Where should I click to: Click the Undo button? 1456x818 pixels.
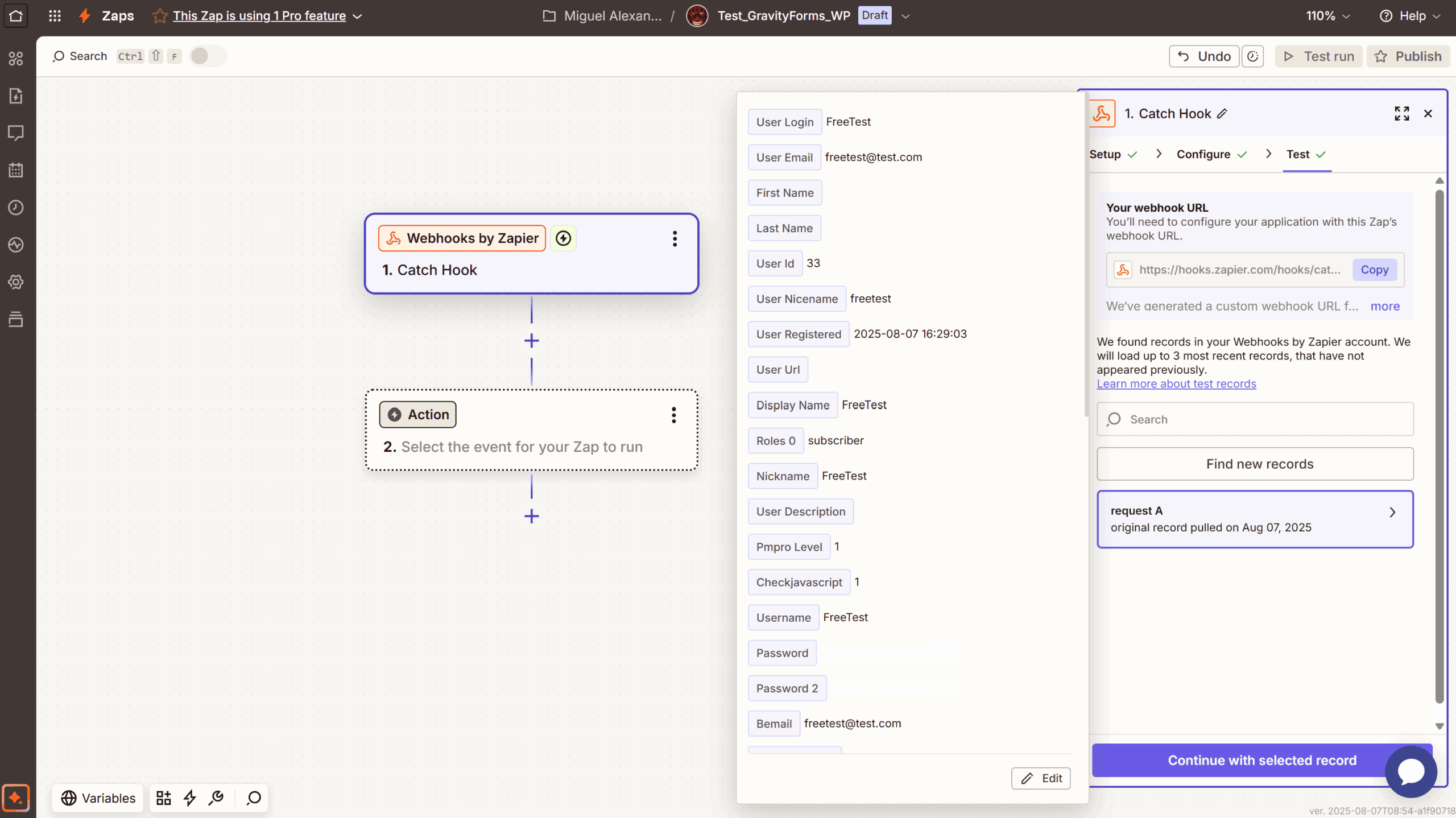coord(1203,56)
